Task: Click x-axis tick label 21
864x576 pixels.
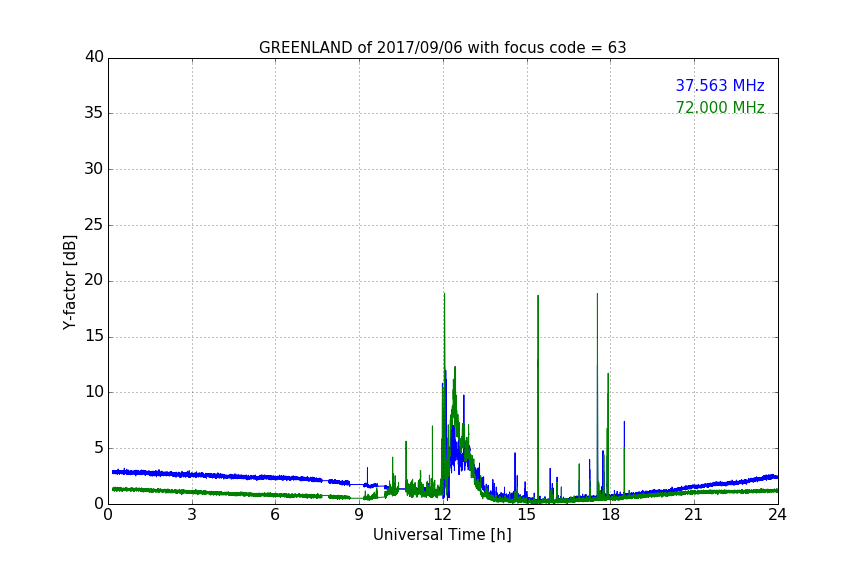Action: [x=694, y=515]
